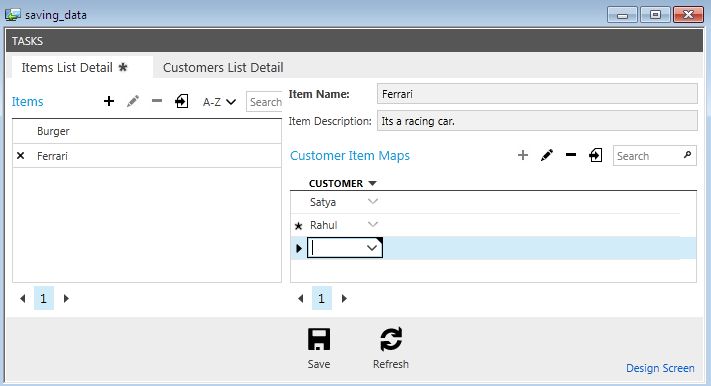Click magnifier icon in Customer Item Maps search
Screen dimensions: 711x386
coord(688,155)
